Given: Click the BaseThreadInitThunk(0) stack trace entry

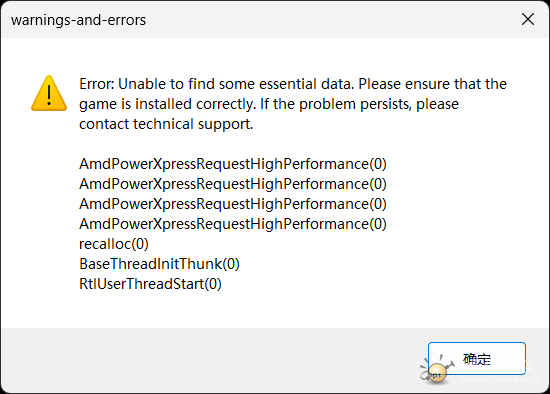Looking at the screenshot, I should pyautogui.click(x=159, y=264).
